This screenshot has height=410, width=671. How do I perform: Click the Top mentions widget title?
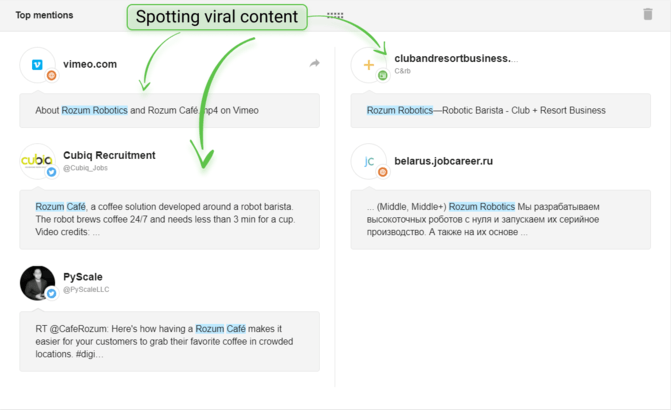[44, 15]
